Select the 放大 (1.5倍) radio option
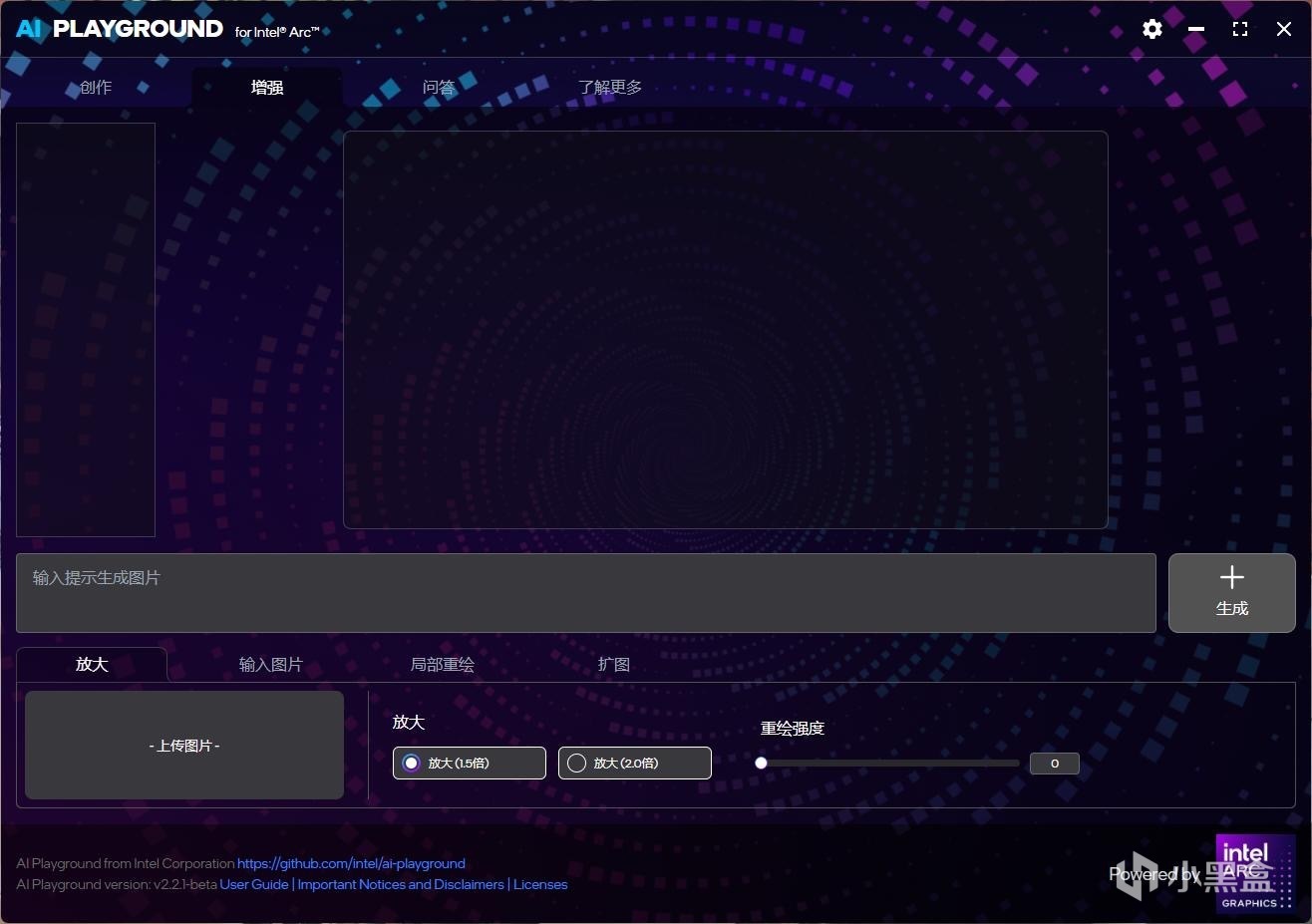The image size is (1312, 924). click(x=470, y=763)
